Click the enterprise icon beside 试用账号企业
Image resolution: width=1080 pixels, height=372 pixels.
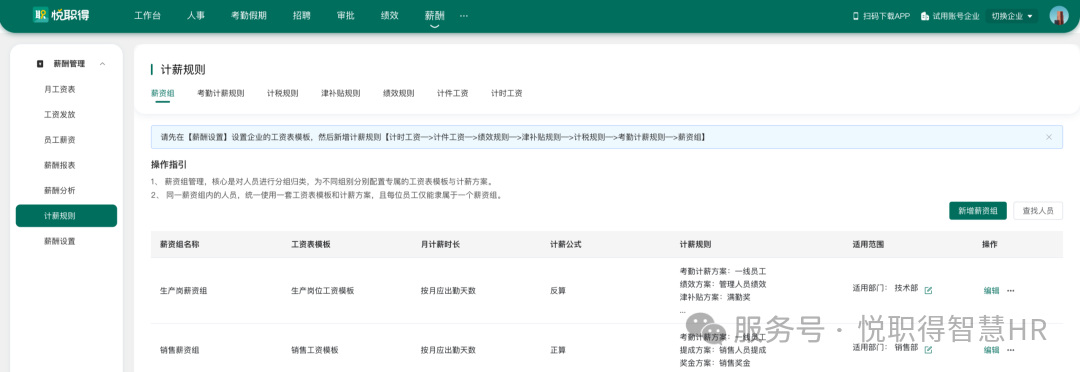(x=925, y=16)
